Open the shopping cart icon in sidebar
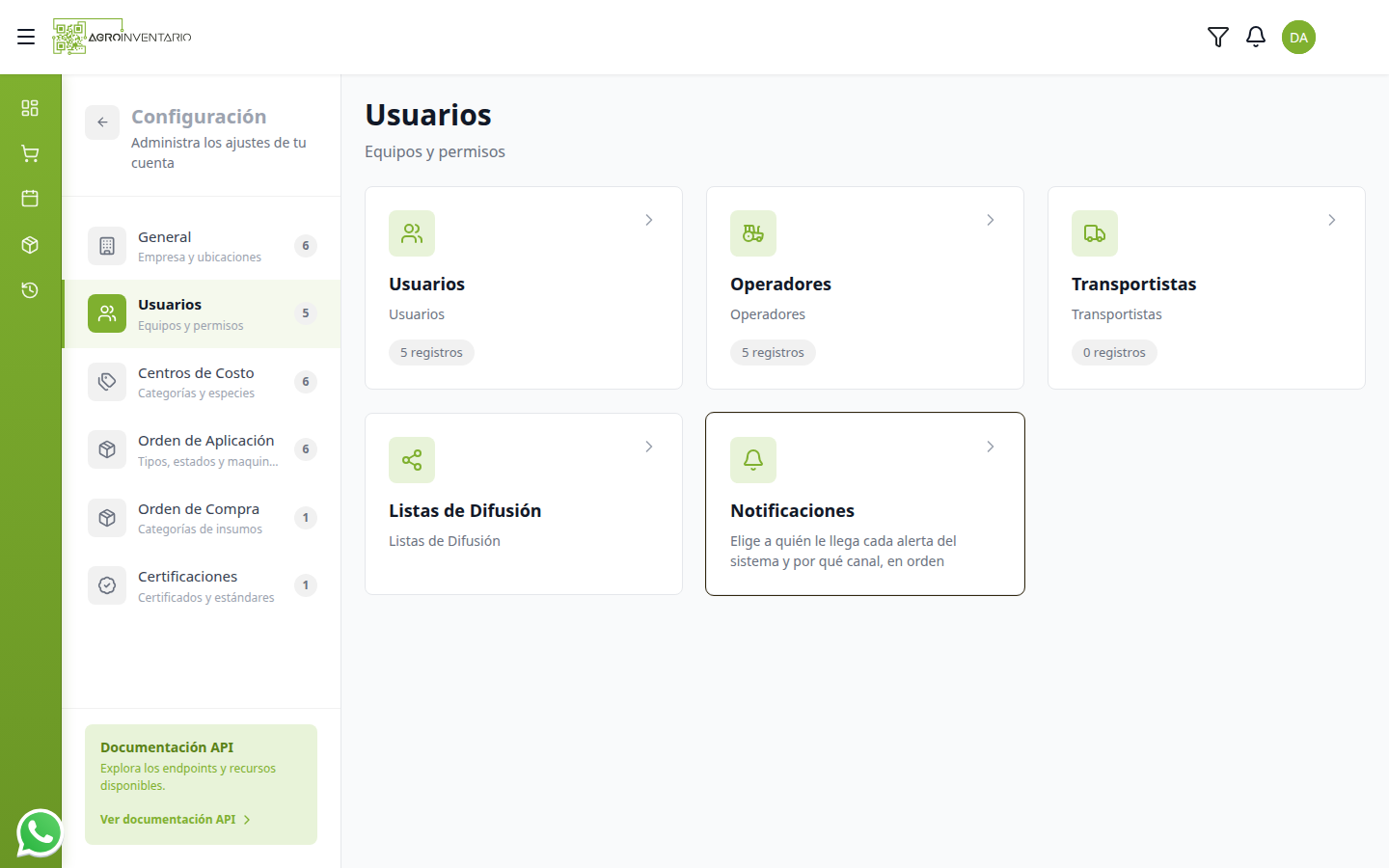 [30, 153]
